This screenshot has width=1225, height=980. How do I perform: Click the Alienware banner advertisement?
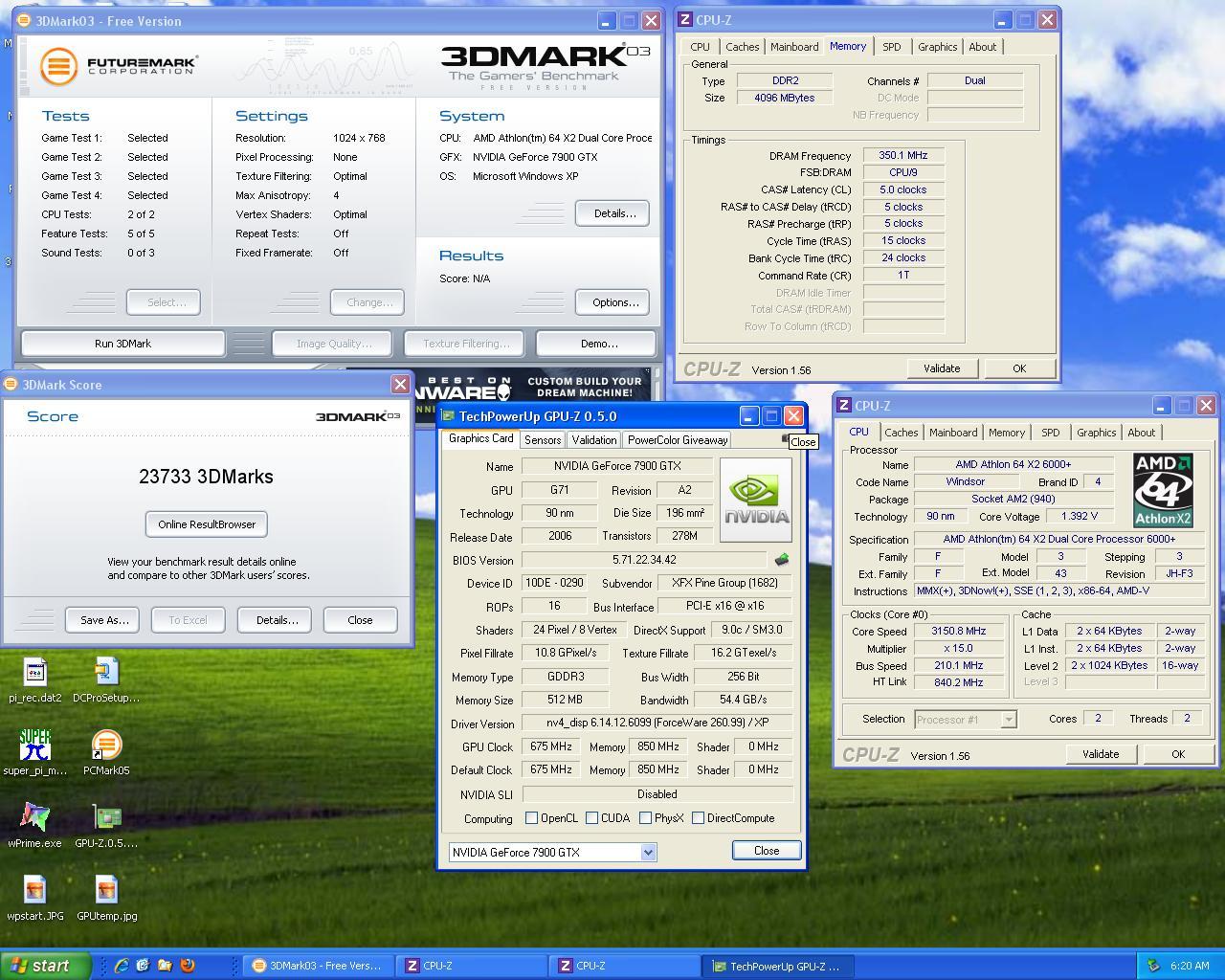tap(532, 387)
